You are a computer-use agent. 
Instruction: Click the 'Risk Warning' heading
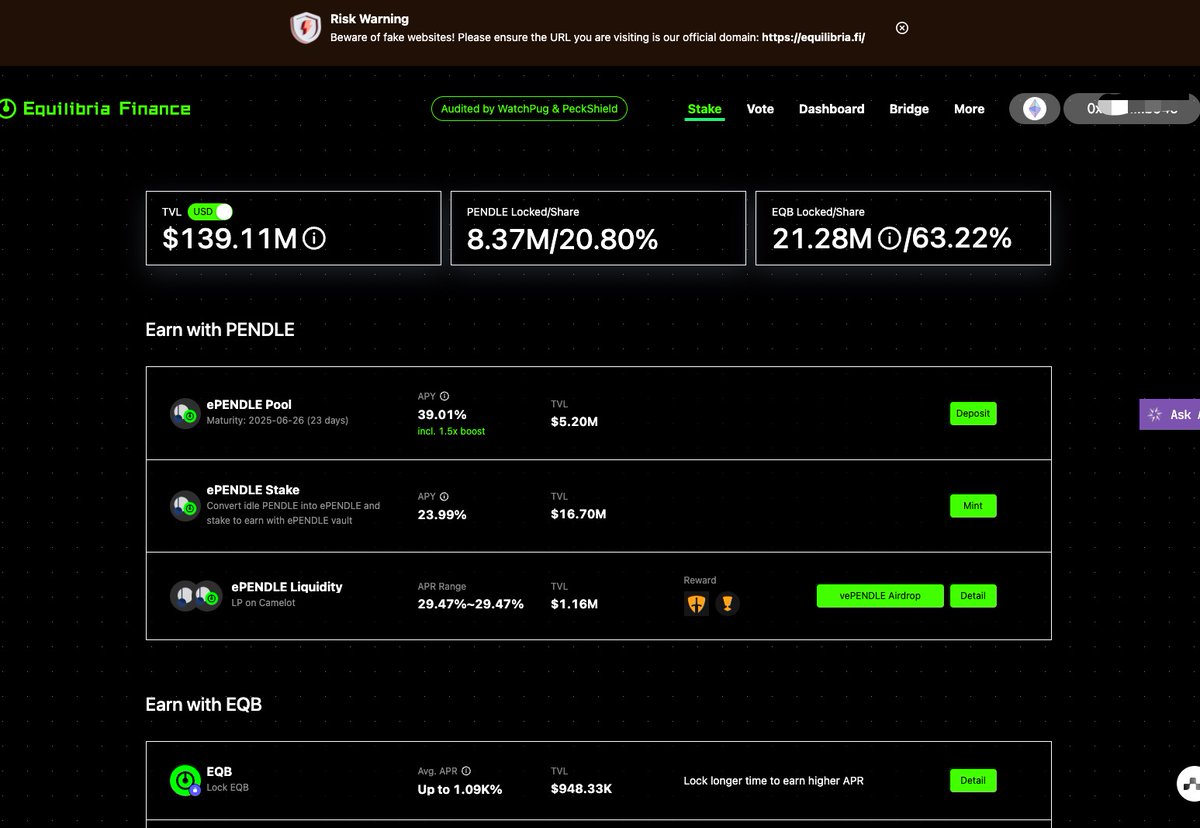tap(369, 19)
